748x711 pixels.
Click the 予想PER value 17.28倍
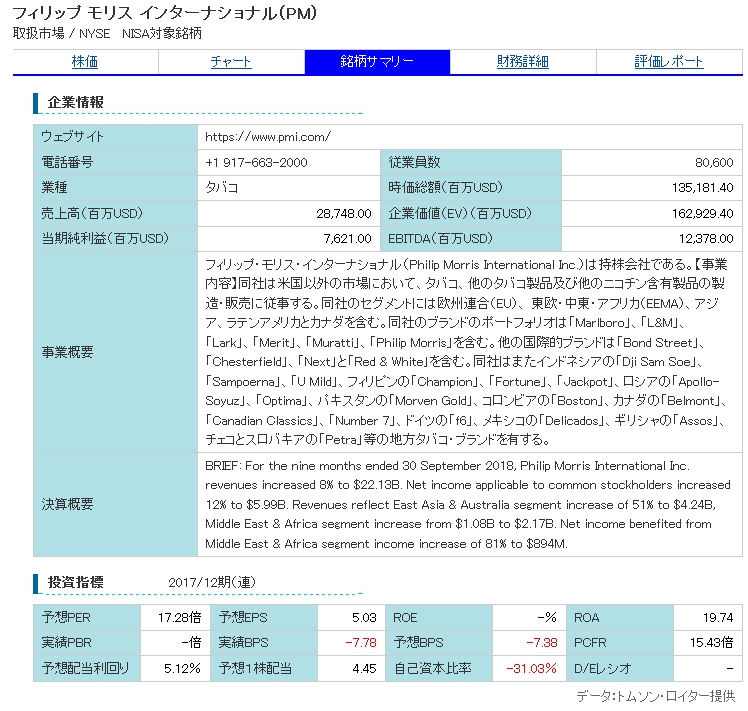pos(179,618)
